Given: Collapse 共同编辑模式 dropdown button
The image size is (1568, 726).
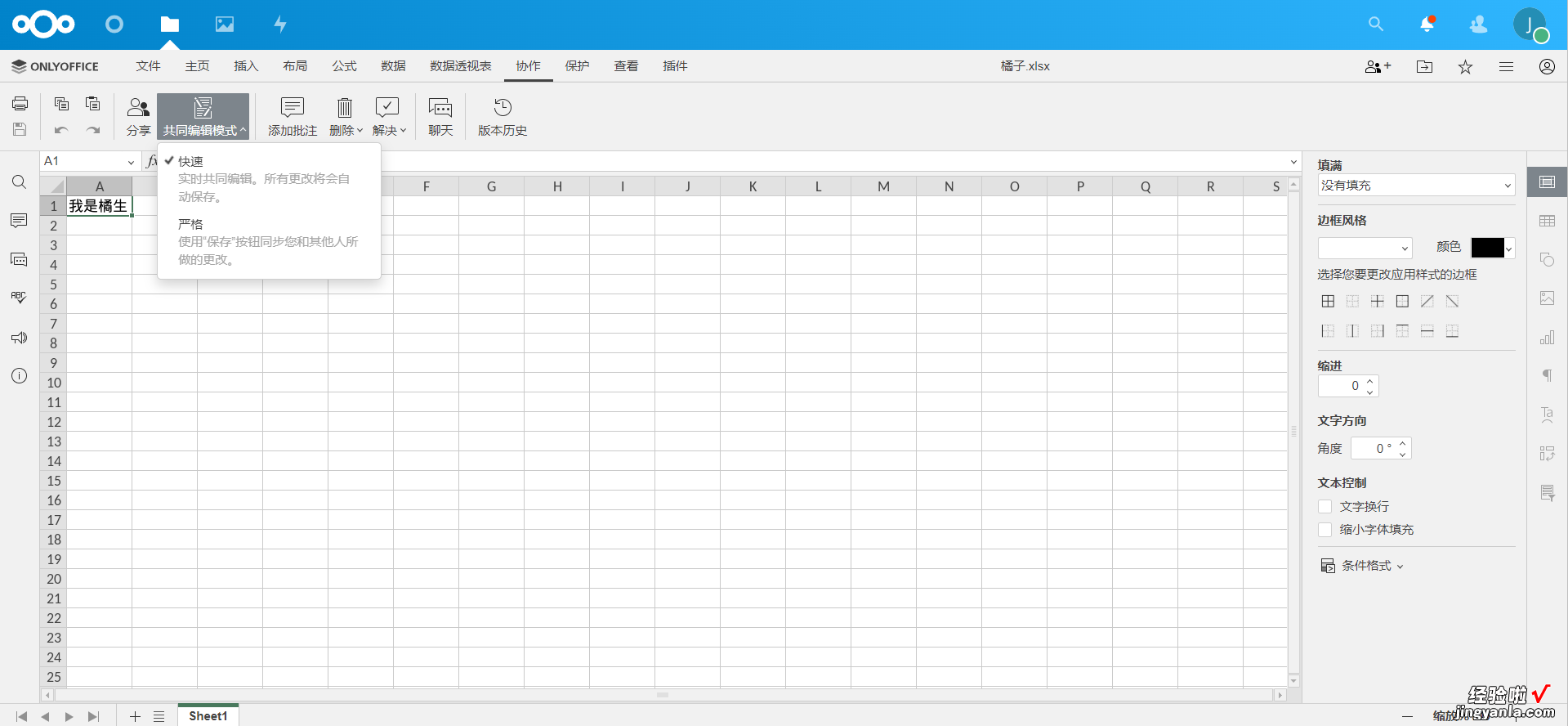Looking at the screenshot, I should click(x=203, y=116).
